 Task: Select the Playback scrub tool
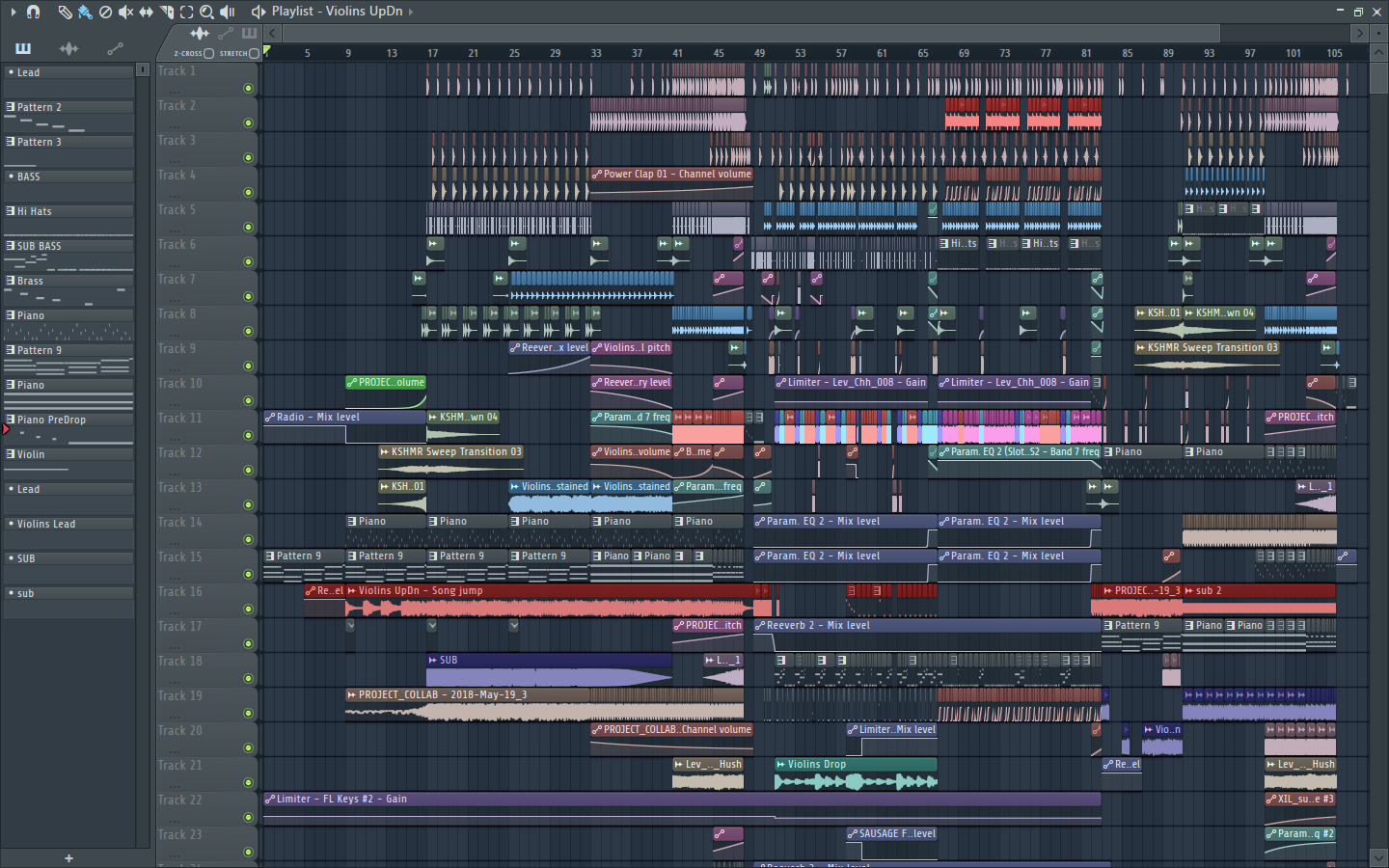point(228,12)
